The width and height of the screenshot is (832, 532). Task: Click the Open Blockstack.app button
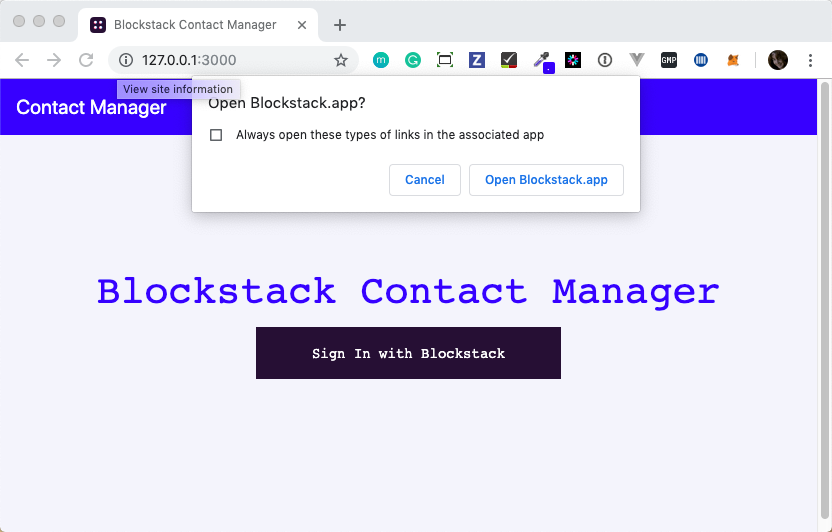point(546,180)
